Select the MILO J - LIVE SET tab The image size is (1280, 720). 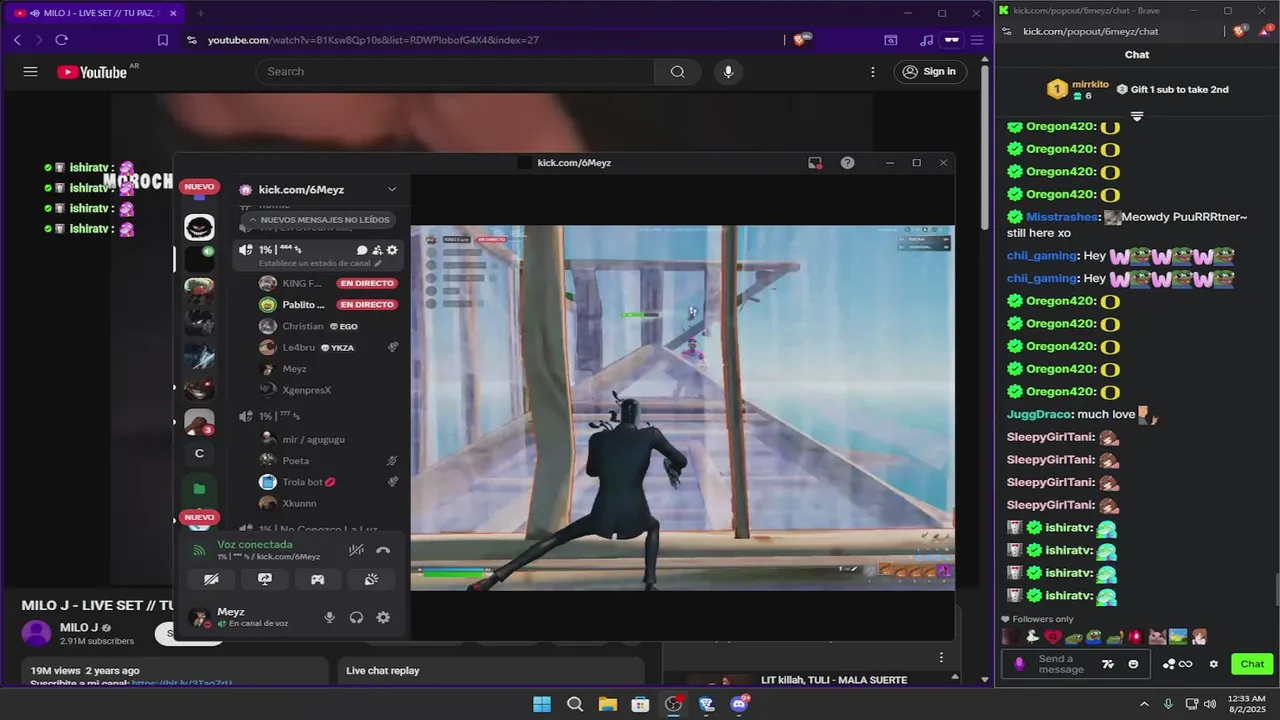pos(96,13)
